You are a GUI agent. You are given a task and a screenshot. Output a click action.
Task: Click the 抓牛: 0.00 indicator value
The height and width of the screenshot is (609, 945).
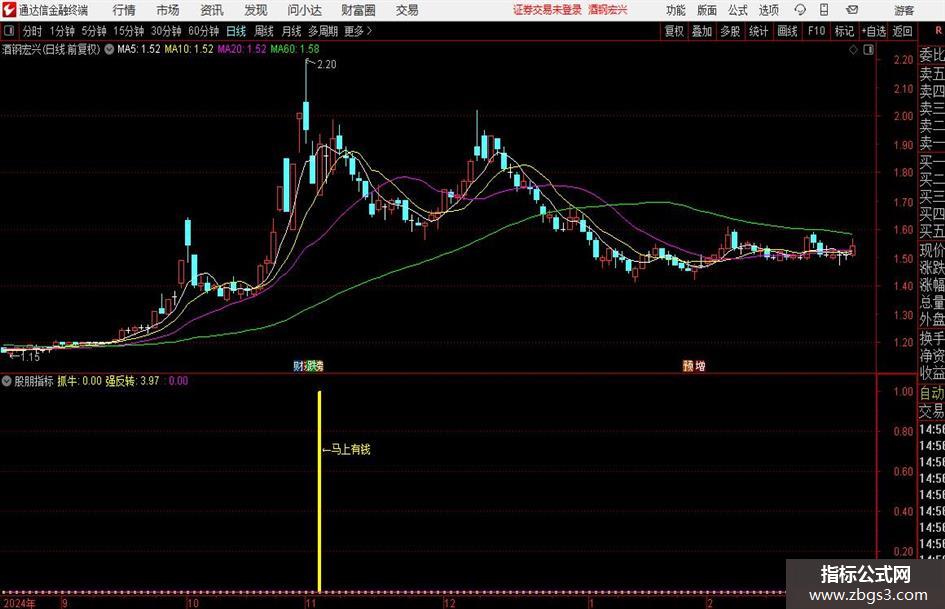[80, 380]
